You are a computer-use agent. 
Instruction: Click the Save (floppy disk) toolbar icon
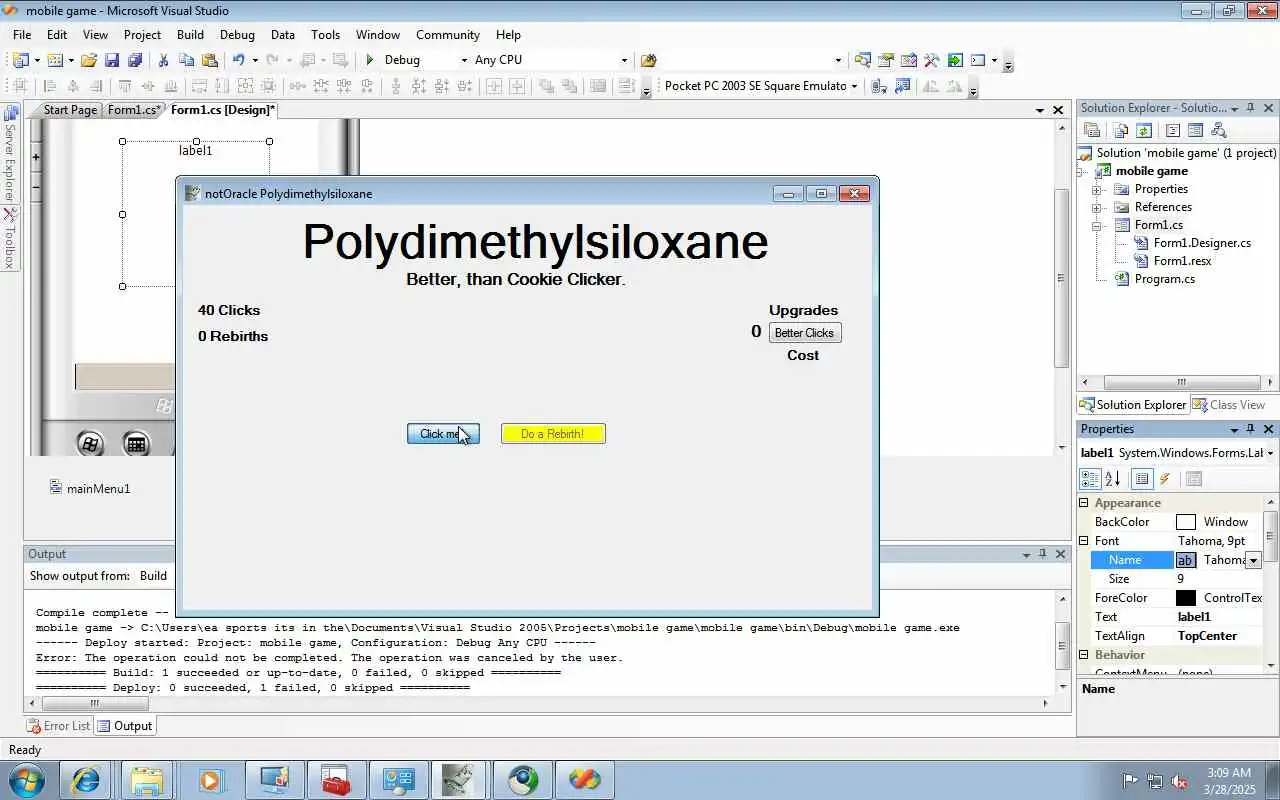112,60
